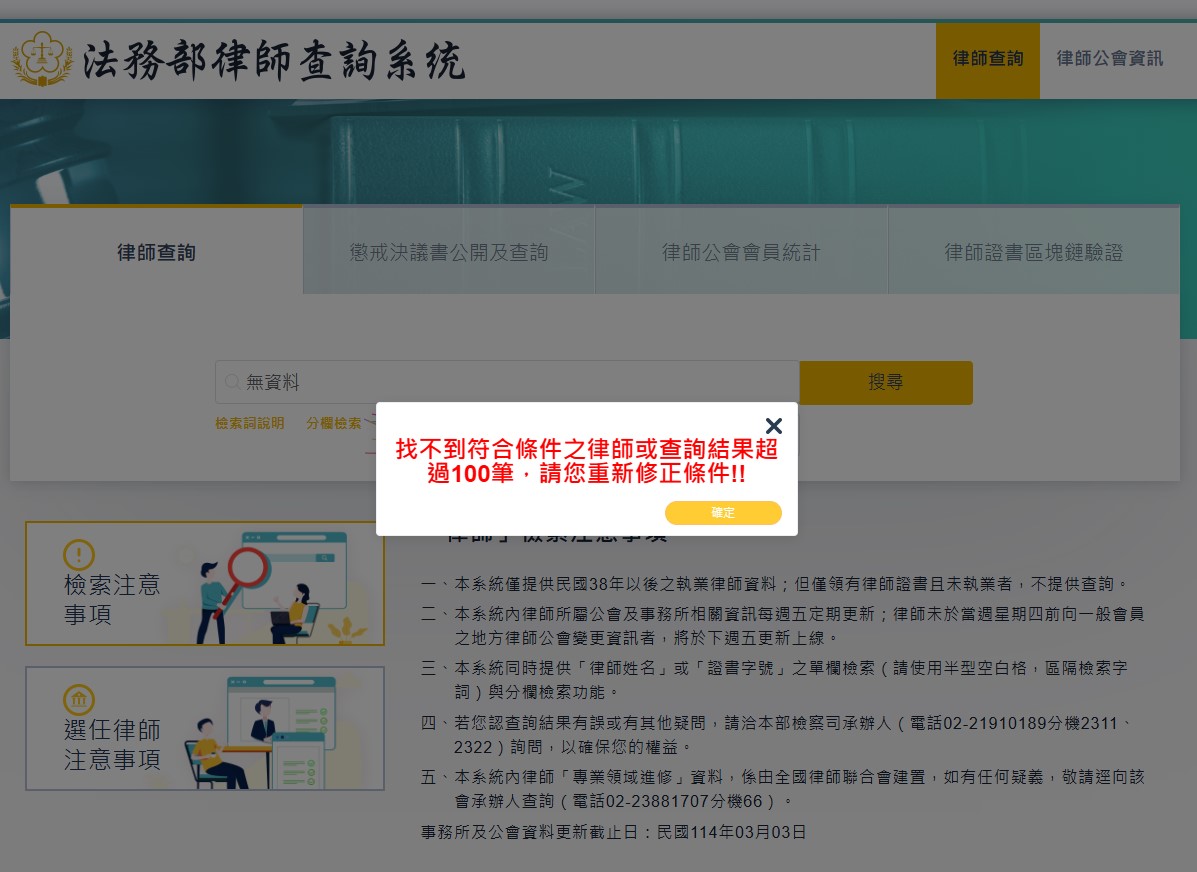Close the error dialog with the X icon
This screenshot has width=1197, height=872.
773,426
